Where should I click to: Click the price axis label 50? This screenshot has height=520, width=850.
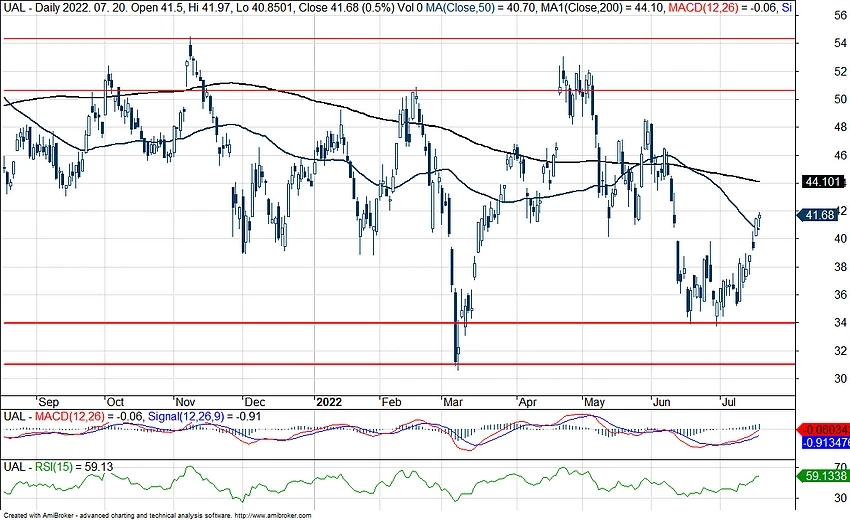pos(841,99)
